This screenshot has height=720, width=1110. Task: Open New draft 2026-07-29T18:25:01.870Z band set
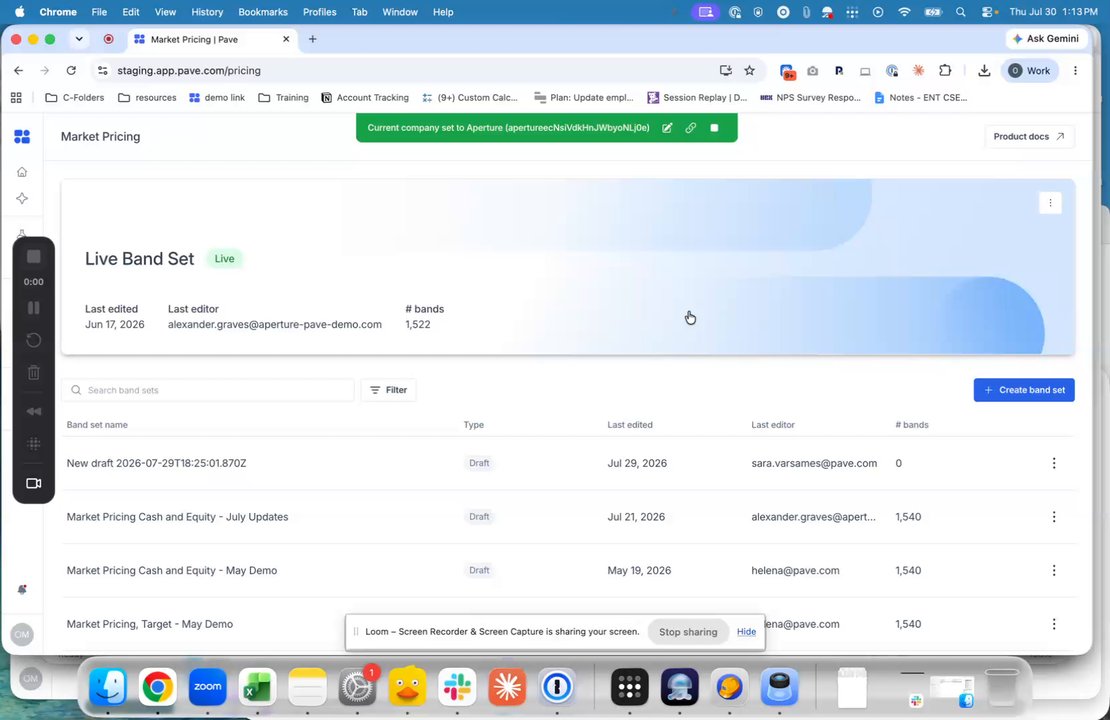pos(156,463)
